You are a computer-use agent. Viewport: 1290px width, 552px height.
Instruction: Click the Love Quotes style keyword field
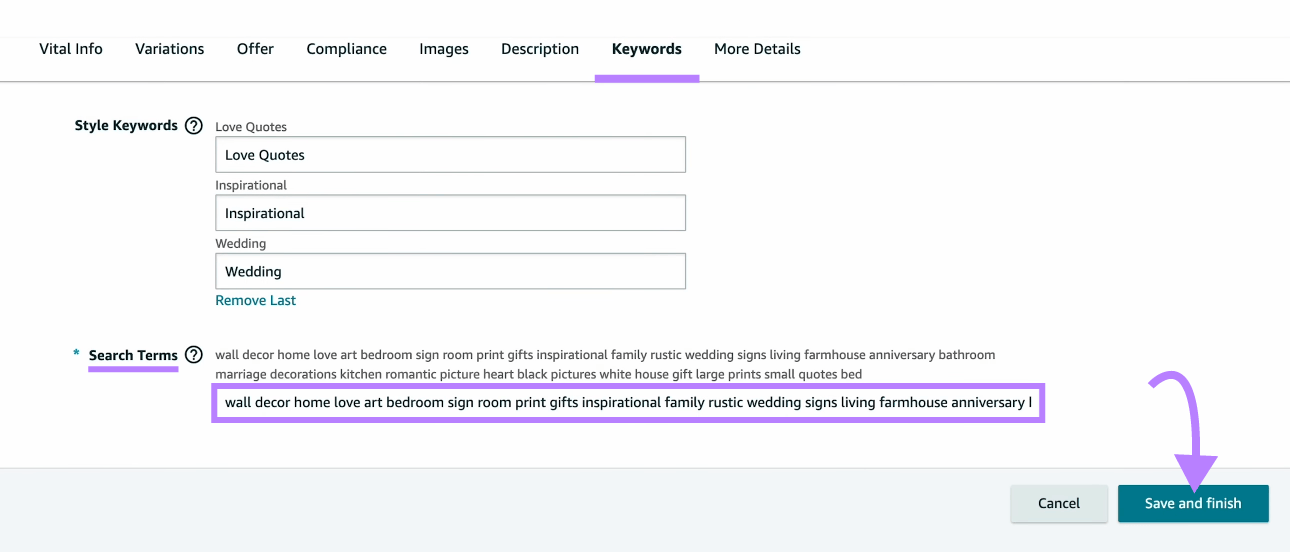coord(450,155)
